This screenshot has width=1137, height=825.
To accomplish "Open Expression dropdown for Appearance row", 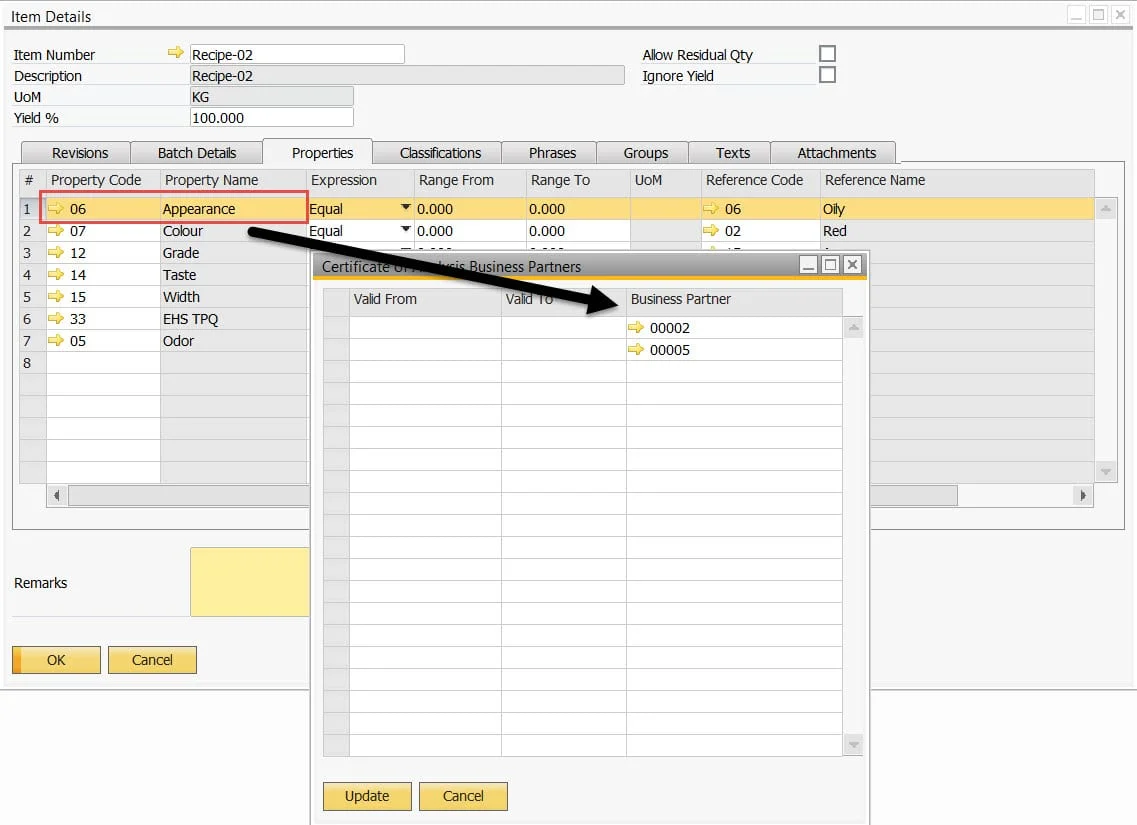I will pyautogui.click(x=405, y=207).
